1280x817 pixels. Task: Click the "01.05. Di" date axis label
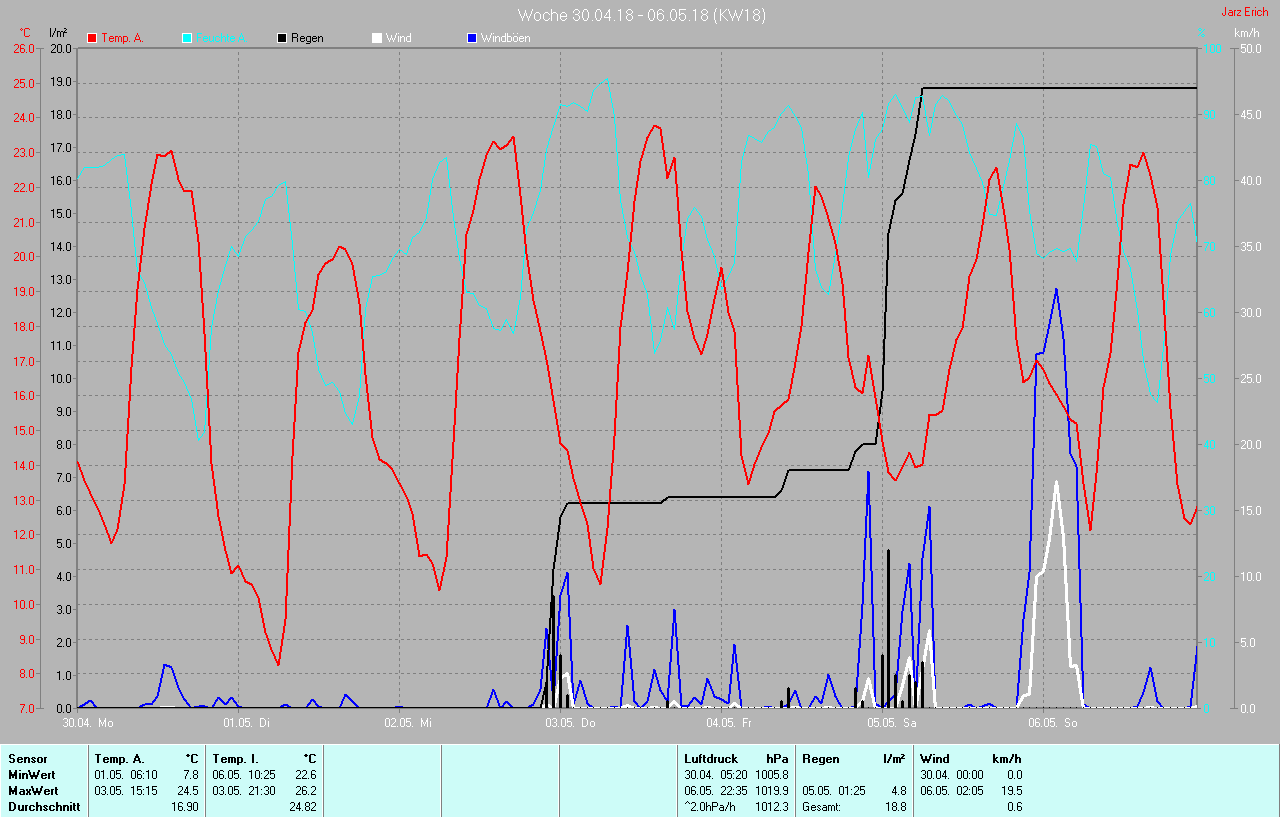[248, 722]
